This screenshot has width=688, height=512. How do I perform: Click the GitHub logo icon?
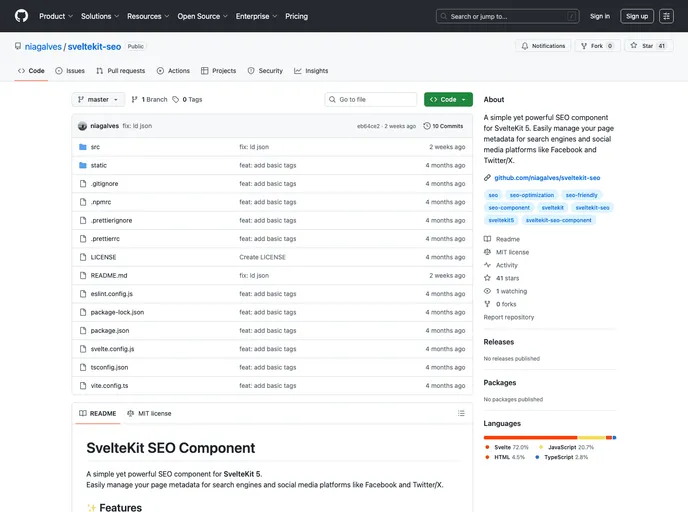point(21,16)
